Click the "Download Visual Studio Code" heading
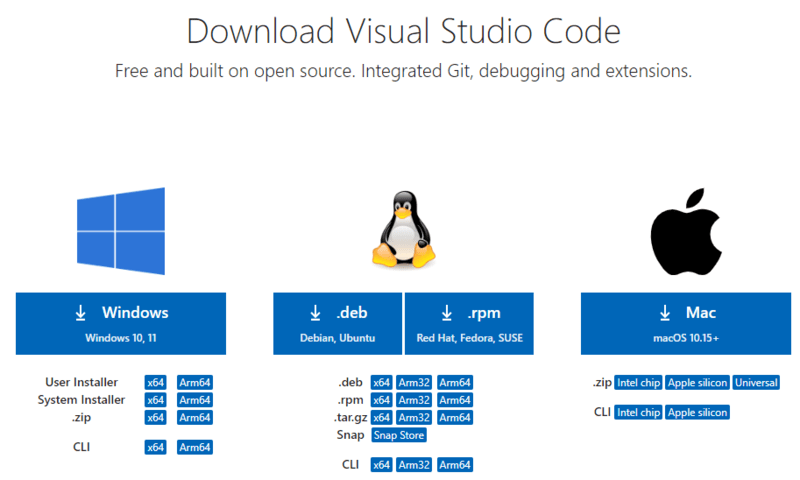Image resolution: width=800 pixels, height=480 pixels. tap(404, 31)
